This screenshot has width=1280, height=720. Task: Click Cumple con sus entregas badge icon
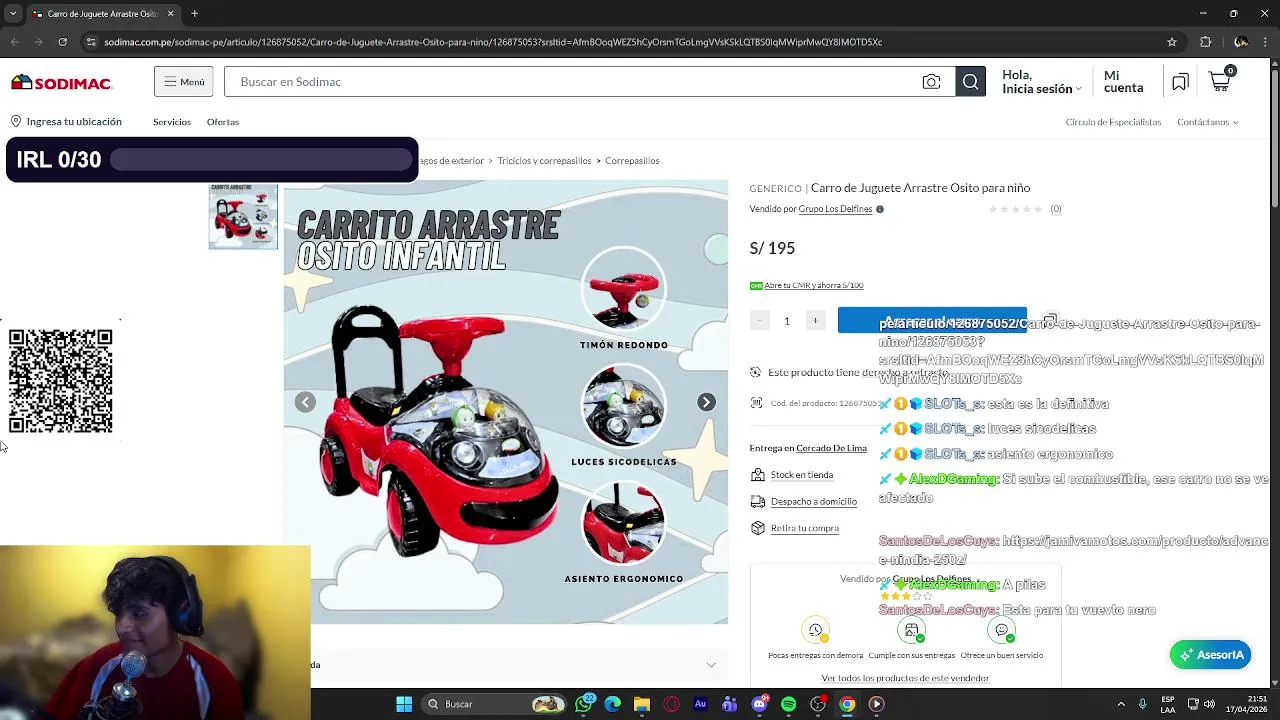912,630
